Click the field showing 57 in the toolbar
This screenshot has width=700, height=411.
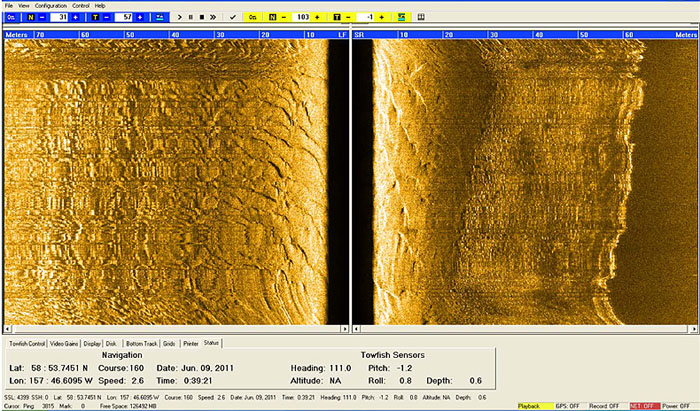coord(124,17)
